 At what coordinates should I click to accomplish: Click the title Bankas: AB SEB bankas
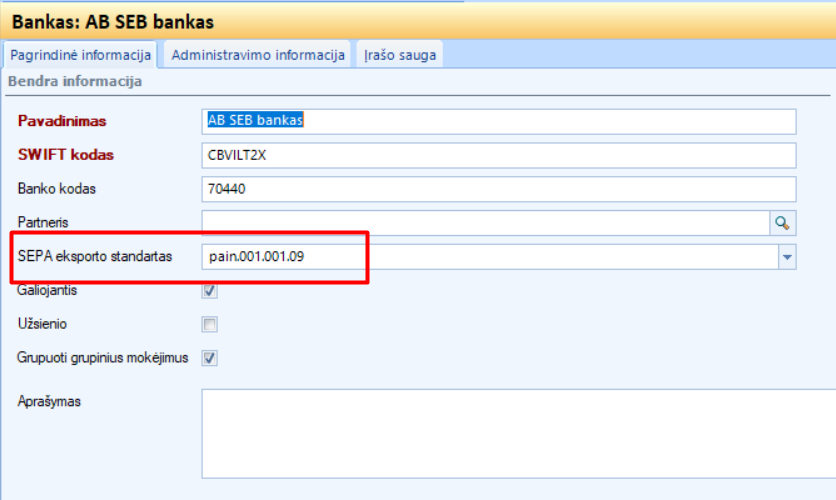coord(113,22)
